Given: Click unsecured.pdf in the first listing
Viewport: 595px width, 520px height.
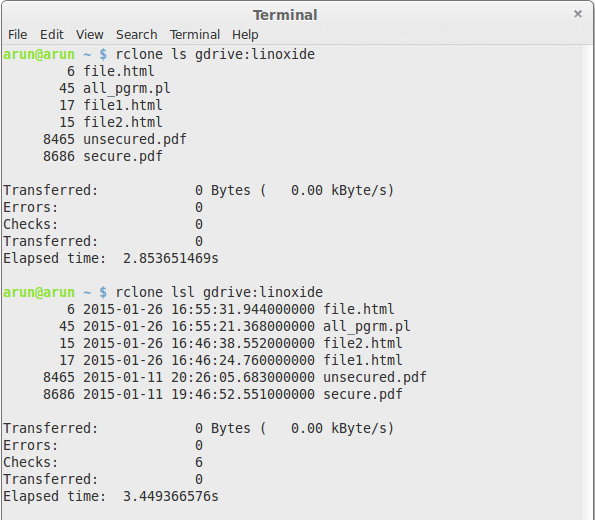Looking at the screenshot, I should tap(135, 139).
